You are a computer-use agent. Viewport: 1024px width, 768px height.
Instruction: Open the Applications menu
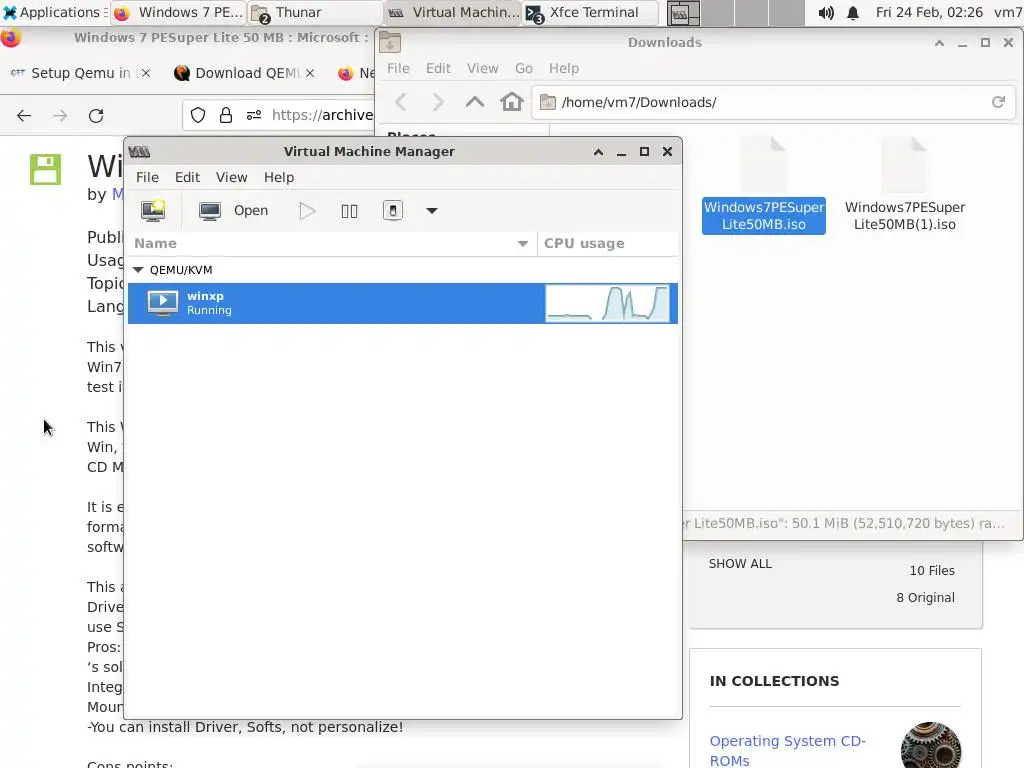pyautogui.click(x=54, y=12)
